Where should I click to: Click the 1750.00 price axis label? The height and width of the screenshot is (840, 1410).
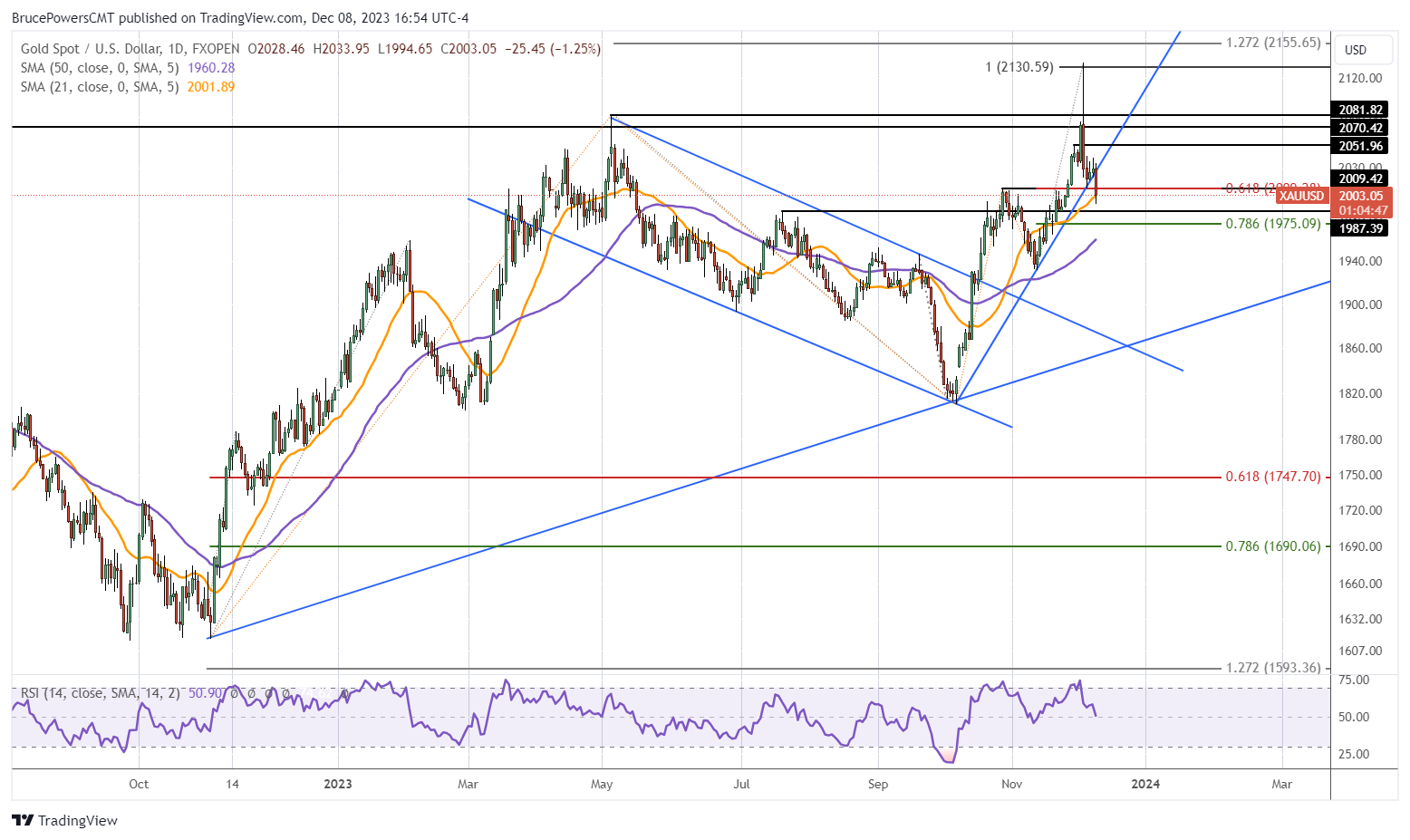click(1360, 476)
